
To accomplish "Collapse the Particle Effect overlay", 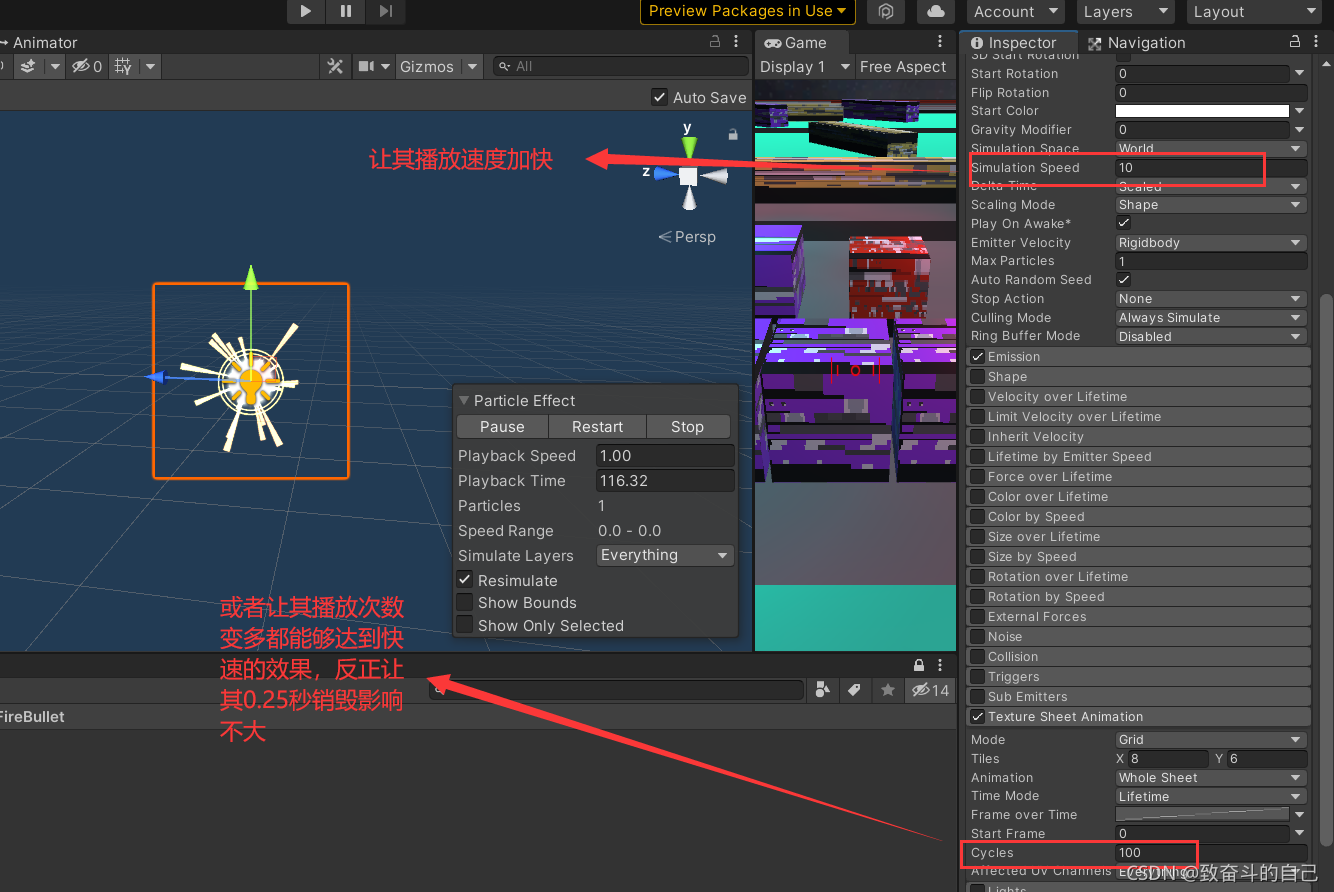I will (x=463, y=400).
